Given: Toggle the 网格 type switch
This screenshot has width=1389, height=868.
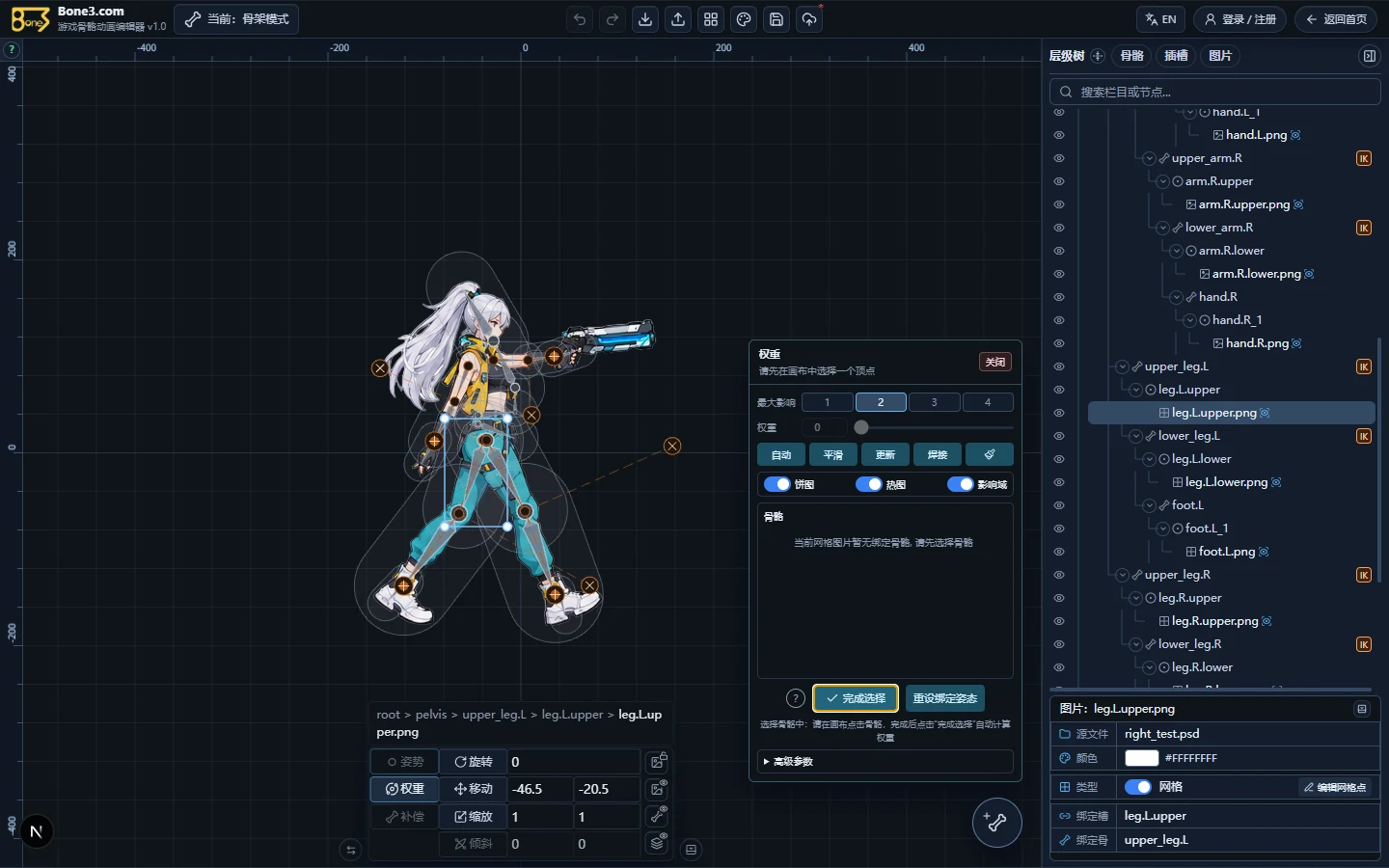Looking at the screenshot, I should [1138, 787].
